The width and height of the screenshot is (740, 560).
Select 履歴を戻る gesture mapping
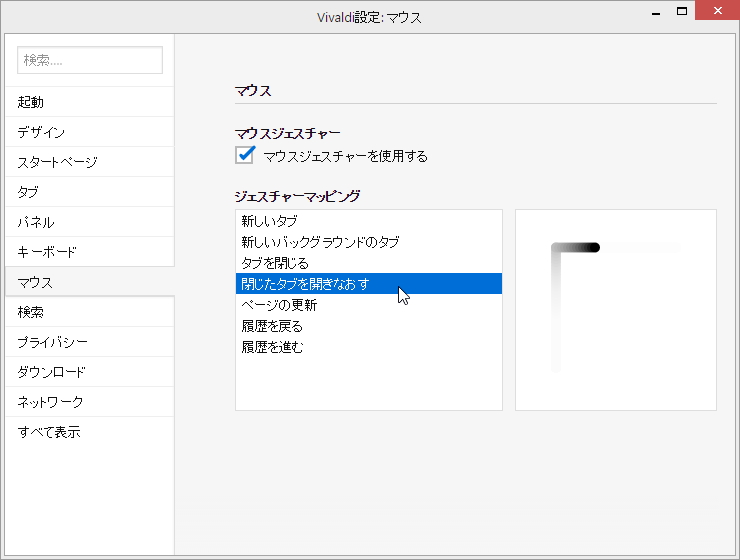click(x=369, y=326)
